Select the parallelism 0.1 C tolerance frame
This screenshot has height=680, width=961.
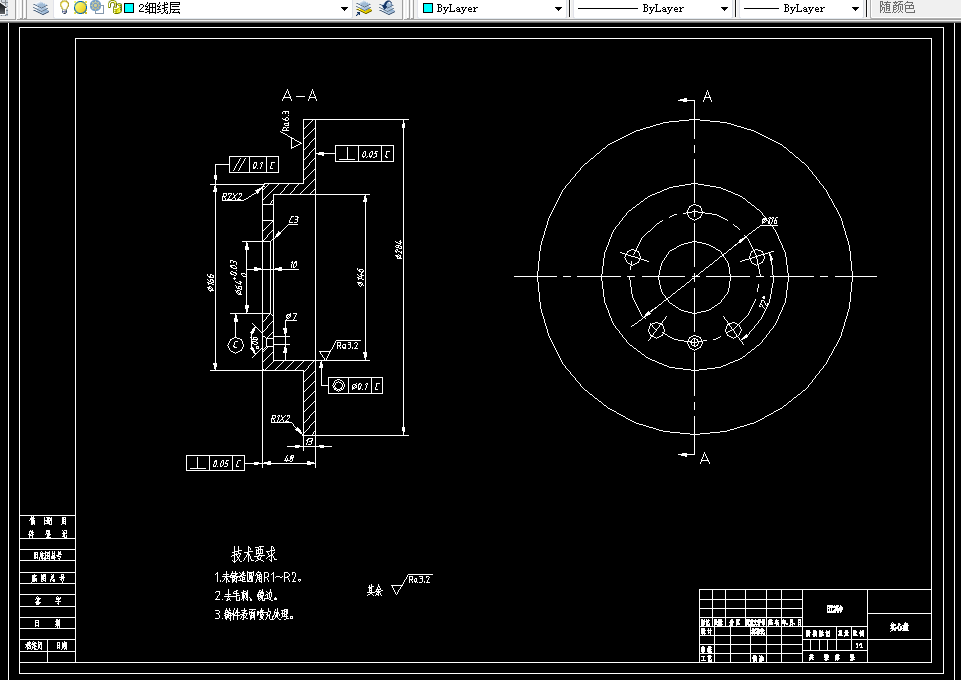coord(254,165)
